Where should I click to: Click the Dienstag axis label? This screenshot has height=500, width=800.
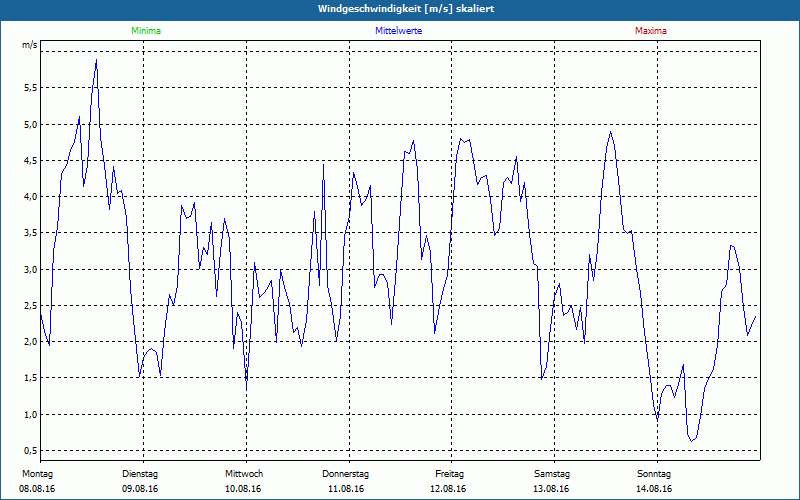pos(140,474)
